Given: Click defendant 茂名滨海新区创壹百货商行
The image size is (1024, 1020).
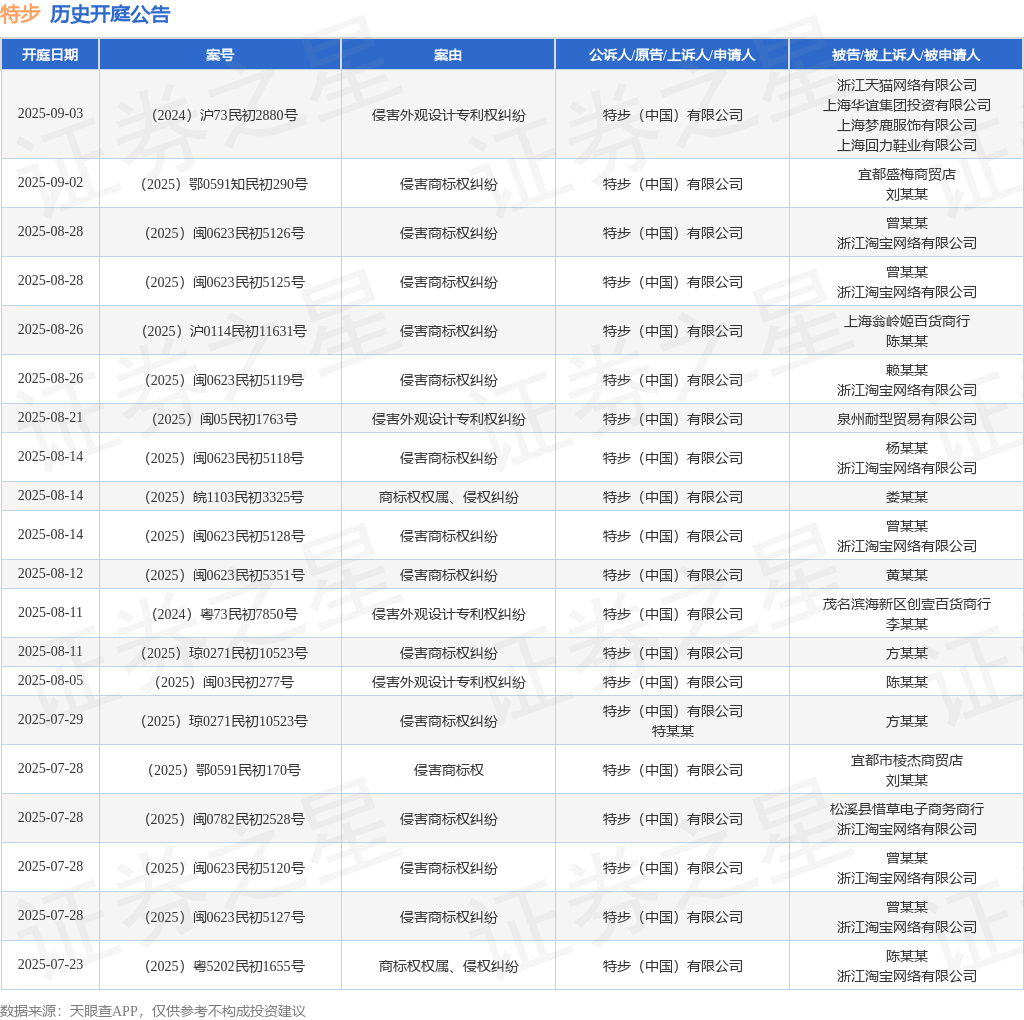Looking at the screenshot, I should pos(906,604).
